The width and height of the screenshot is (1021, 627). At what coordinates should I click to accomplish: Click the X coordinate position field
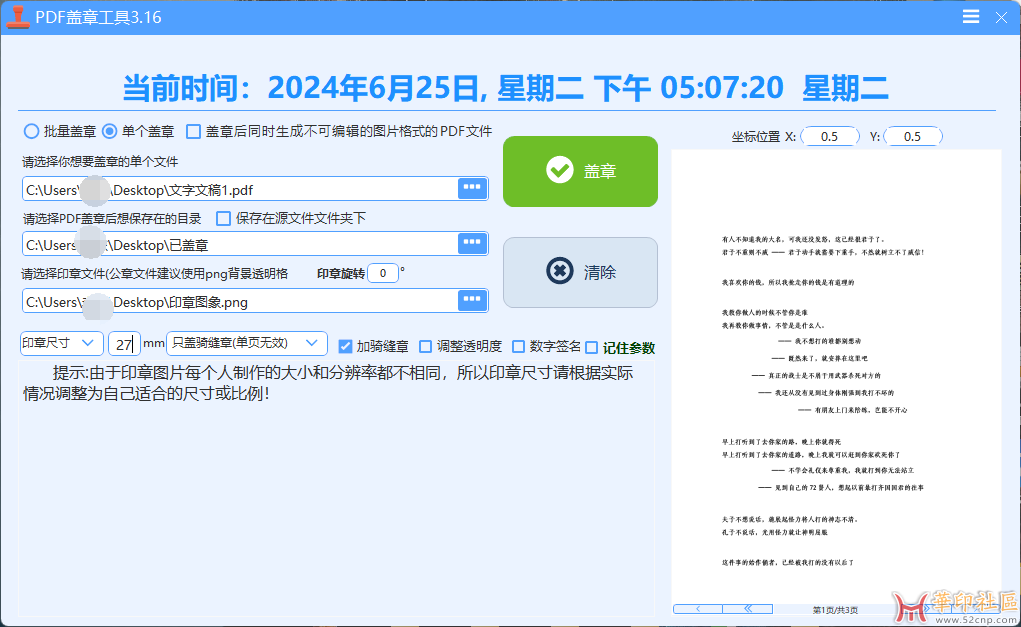[829, 136]
